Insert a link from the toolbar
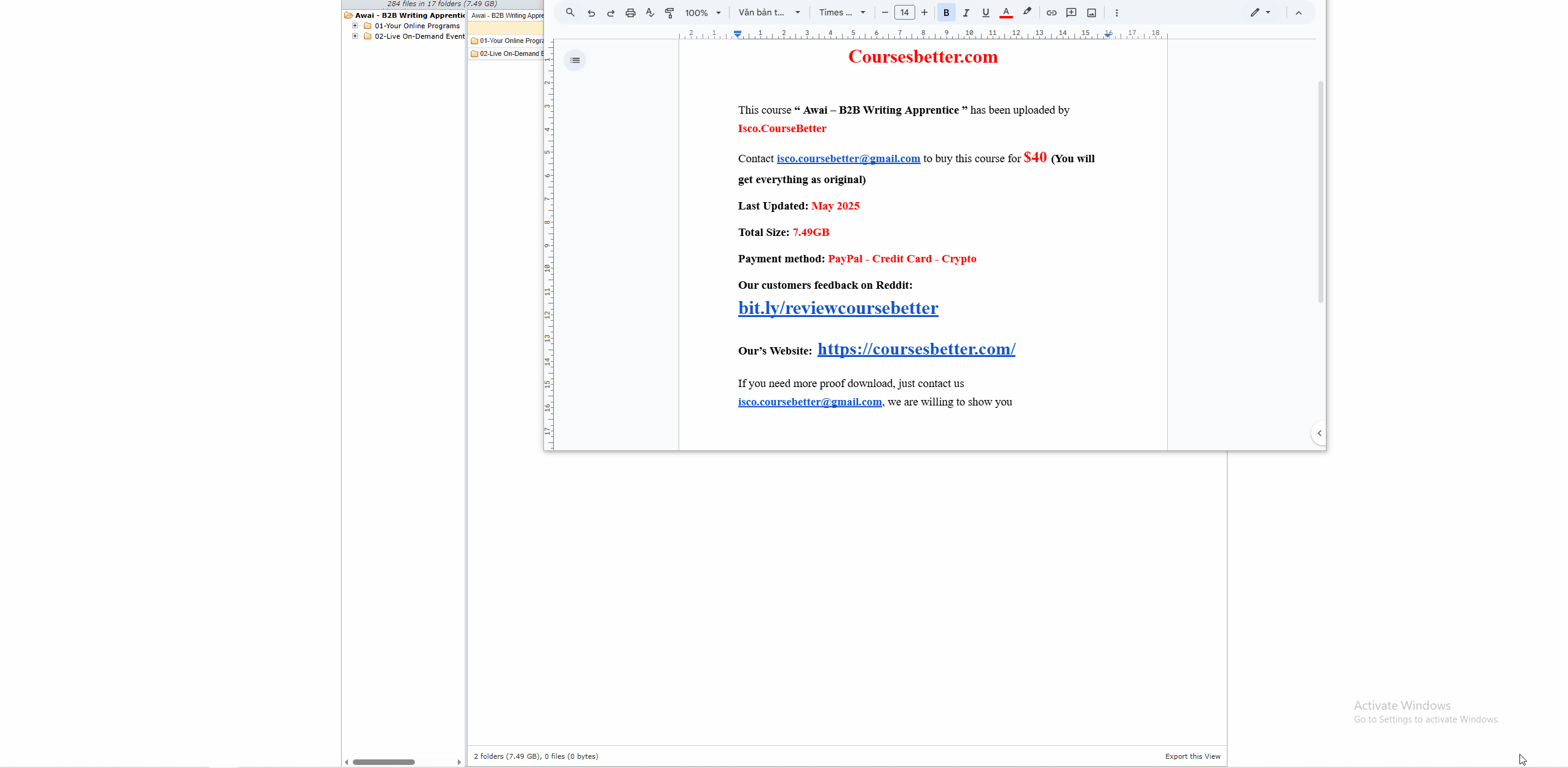Image resolution: width=1568 pixels, height=768 pixels. pos(1051,12)
